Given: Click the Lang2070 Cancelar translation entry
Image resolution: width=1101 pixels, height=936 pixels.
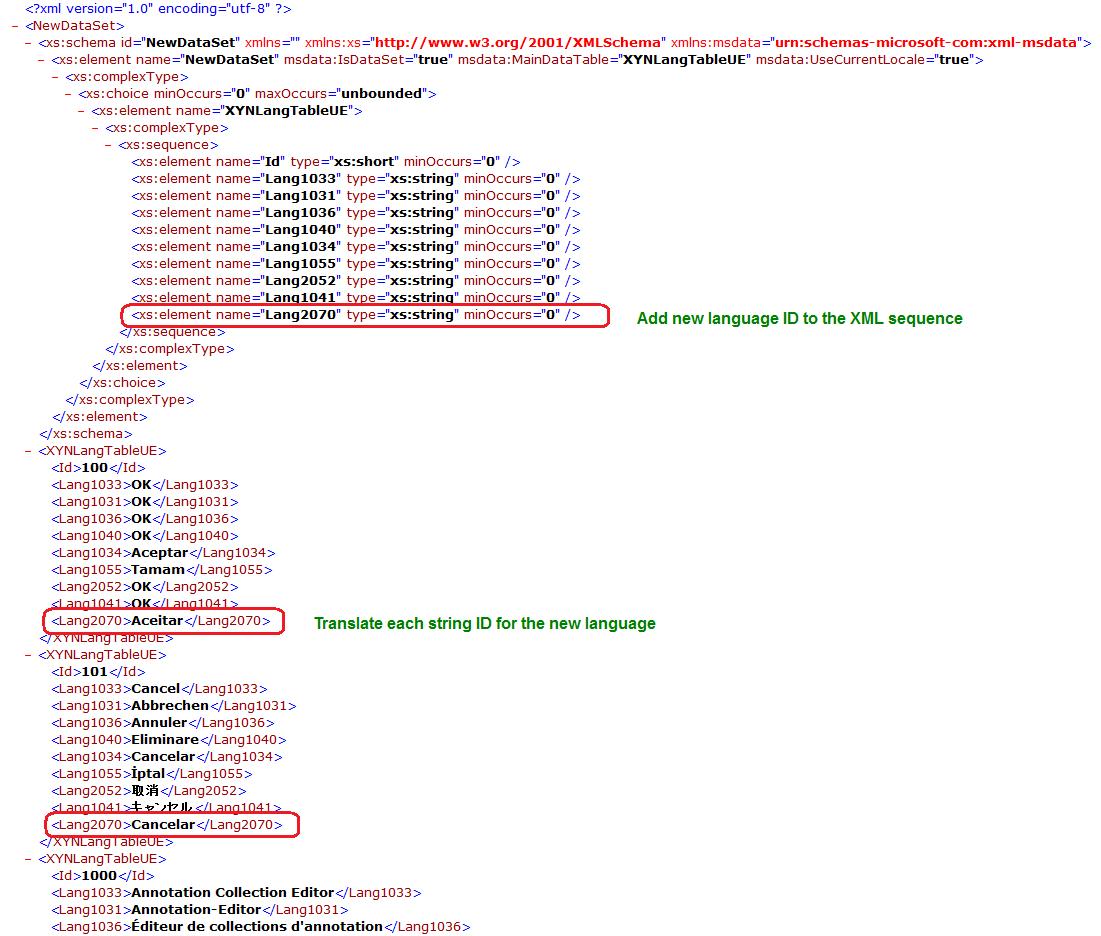Looking at the screenshot, I should [163, 825].
